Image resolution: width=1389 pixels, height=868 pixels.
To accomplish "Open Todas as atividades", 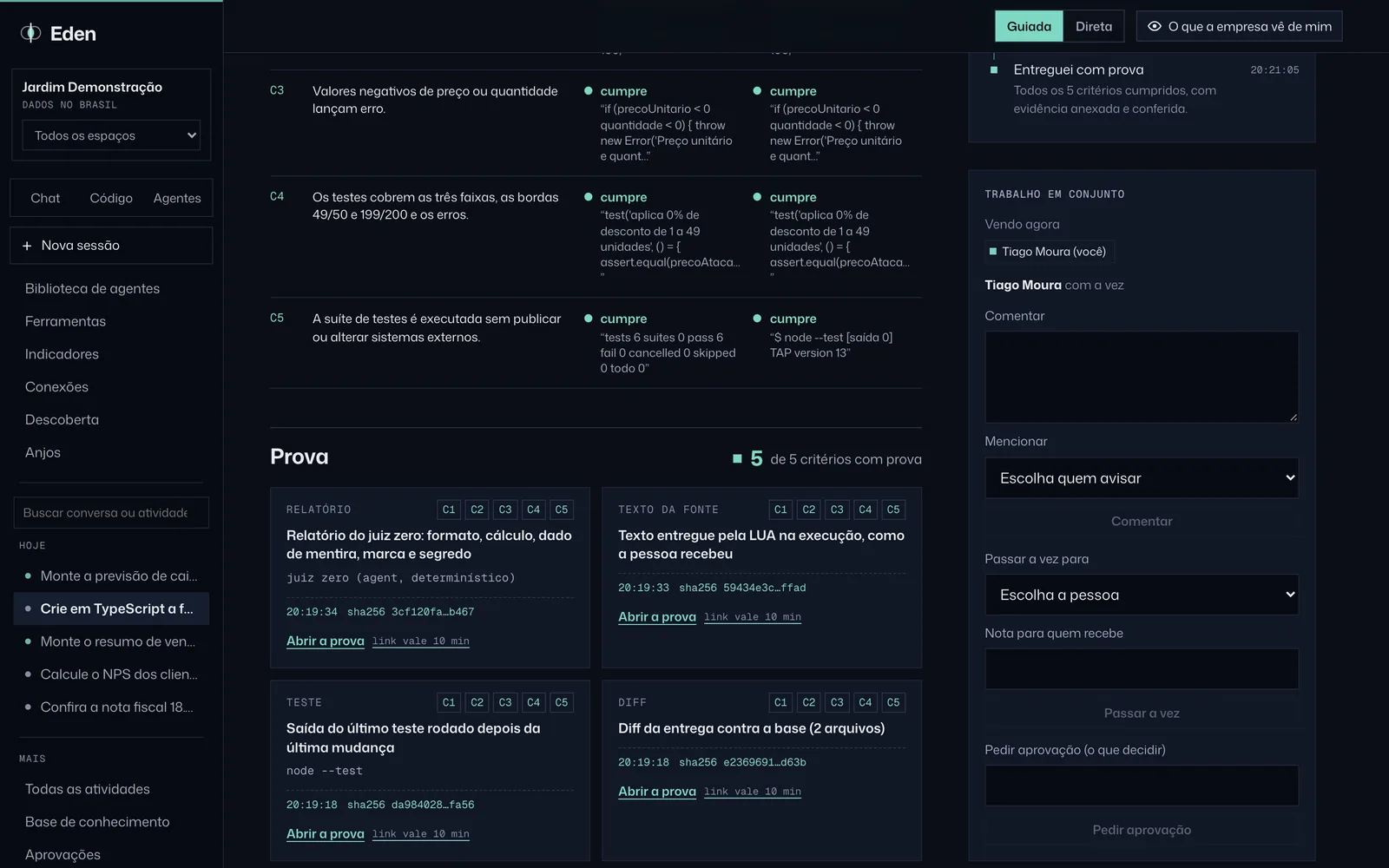I will pos(87,789).
